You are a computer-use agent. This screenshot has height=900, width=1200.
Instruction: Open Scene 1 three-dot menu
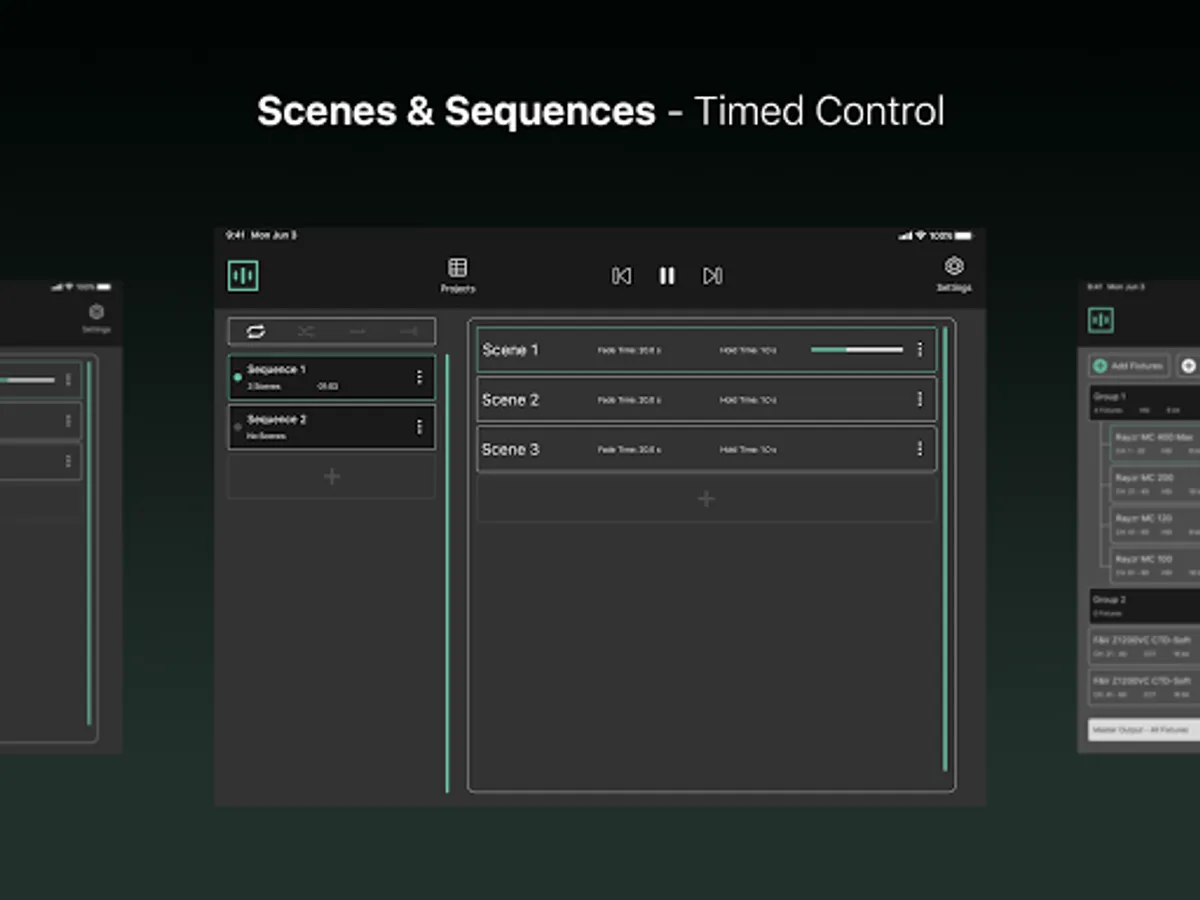pos(920,350)
